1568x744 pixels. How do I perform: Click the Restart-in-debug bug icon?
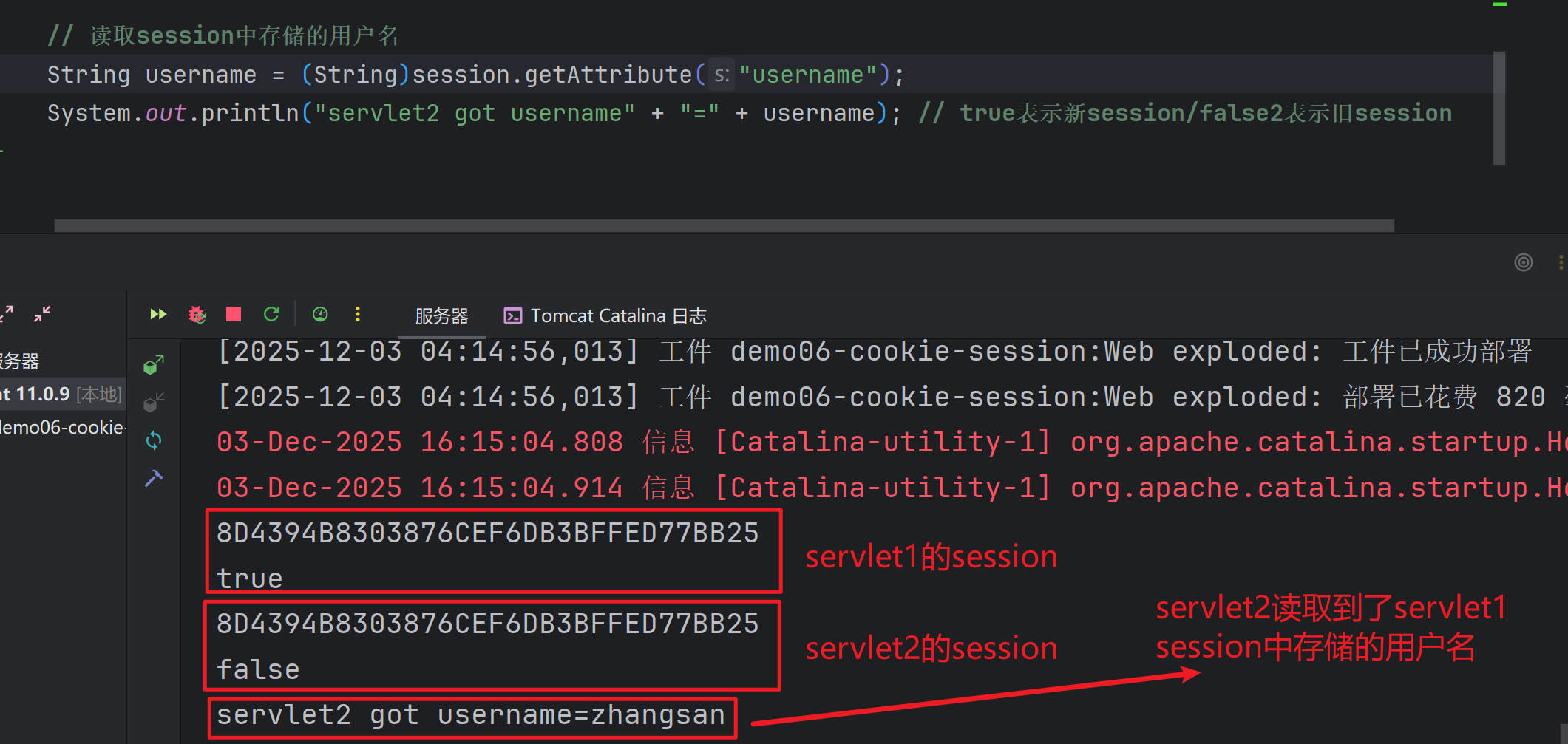(196, 314)
